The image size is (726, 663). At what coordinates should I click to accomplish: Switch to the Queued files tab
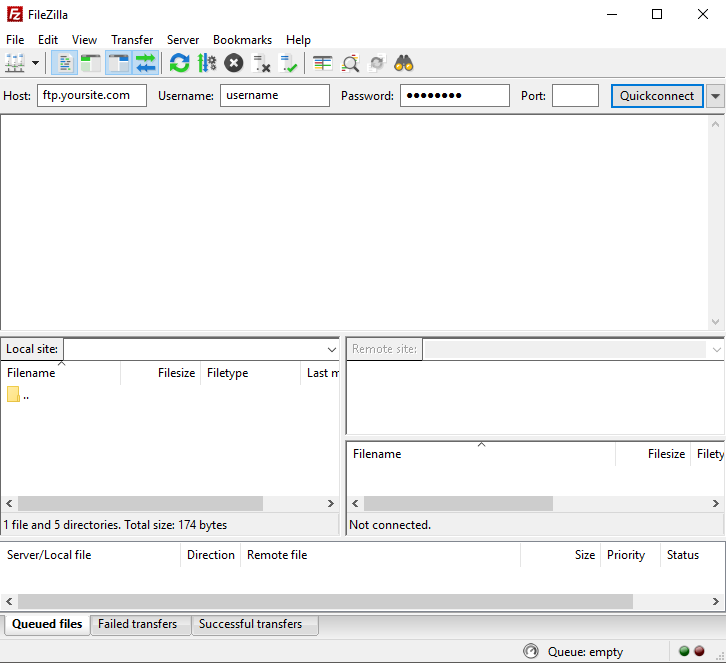[x=47, y=624]
